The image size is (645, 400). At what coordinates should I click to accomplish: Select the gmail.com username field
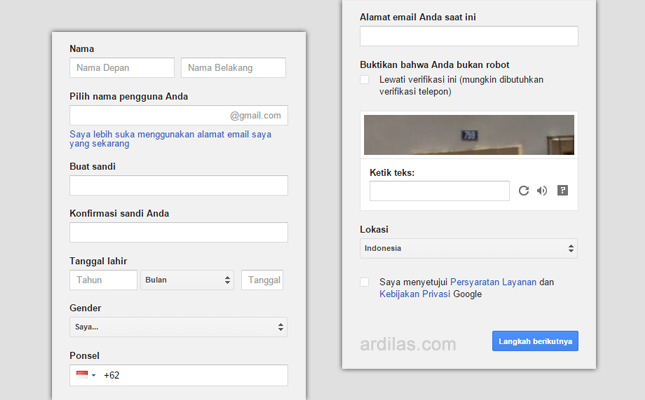[x=179, y=115]
